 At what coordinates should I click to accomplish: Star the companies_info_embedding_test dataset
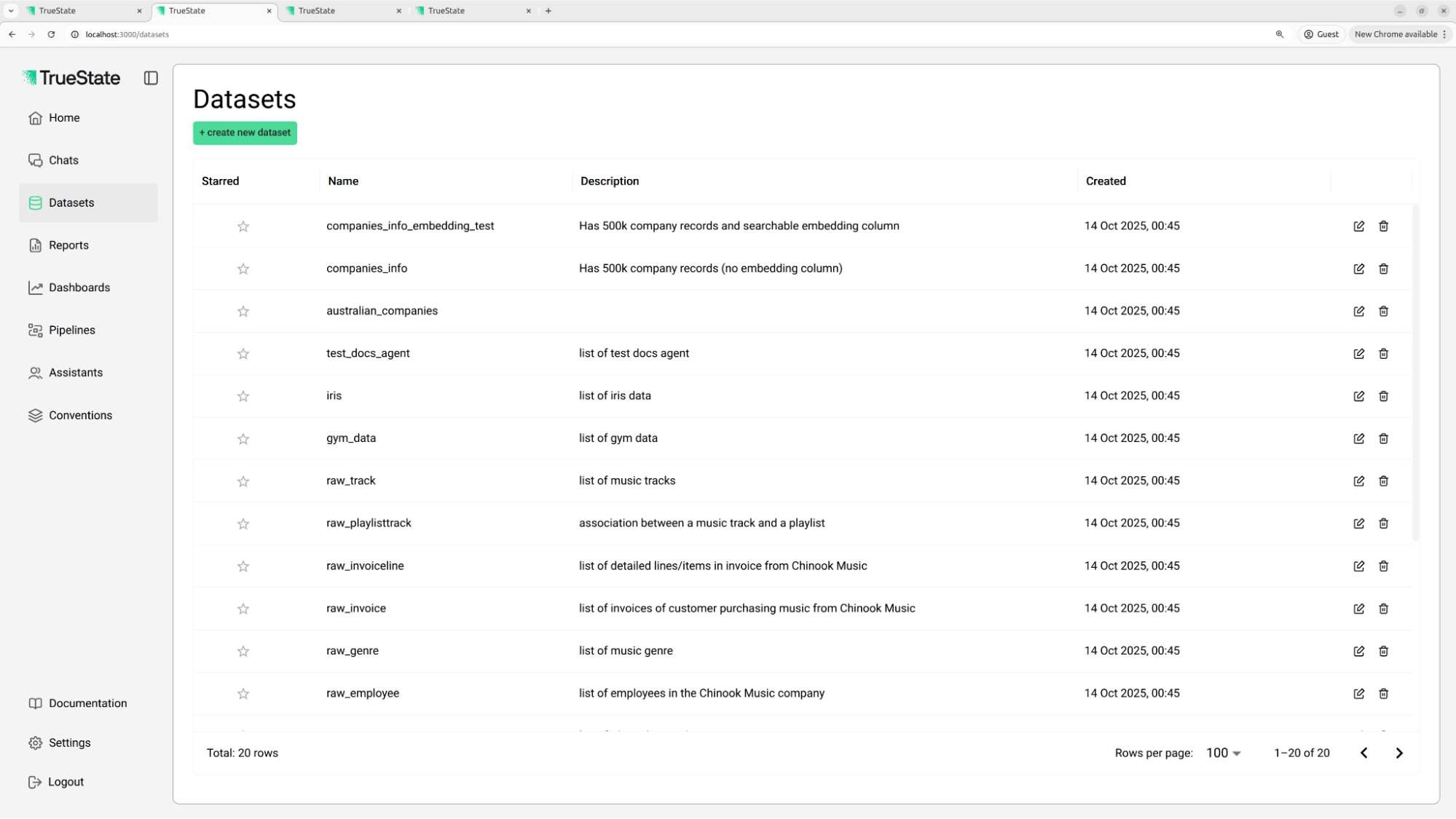click(243, 226)
